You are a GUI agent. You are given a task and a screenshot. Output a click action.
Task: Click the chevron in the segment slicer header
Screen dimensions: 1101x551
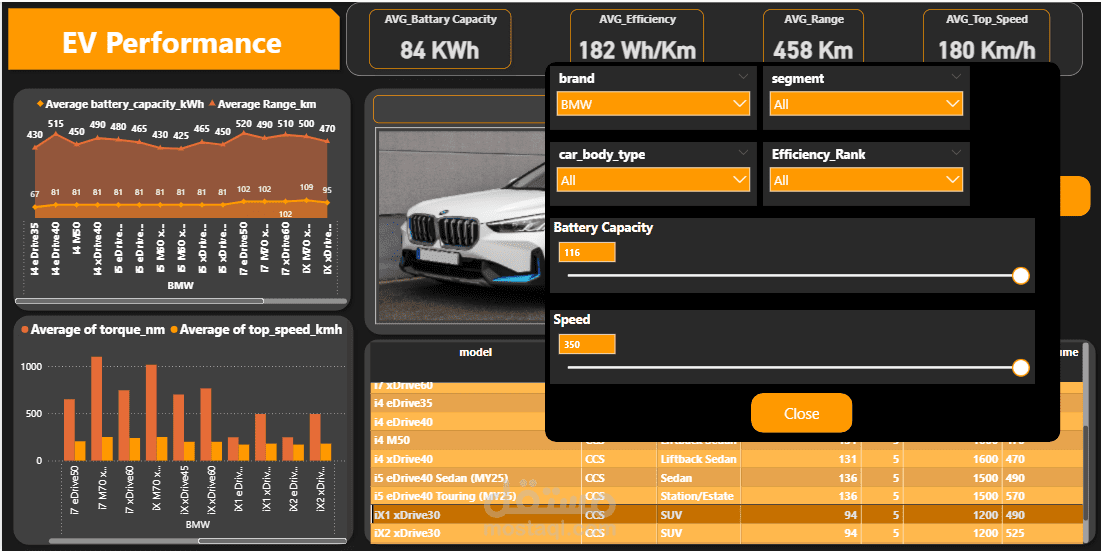pos(956,76)
